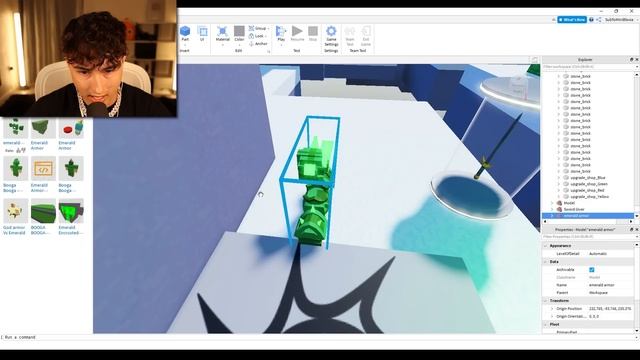This screenshot has width=640, height=360.
Task: Float the Properties panel
Action: coord(631,230)
